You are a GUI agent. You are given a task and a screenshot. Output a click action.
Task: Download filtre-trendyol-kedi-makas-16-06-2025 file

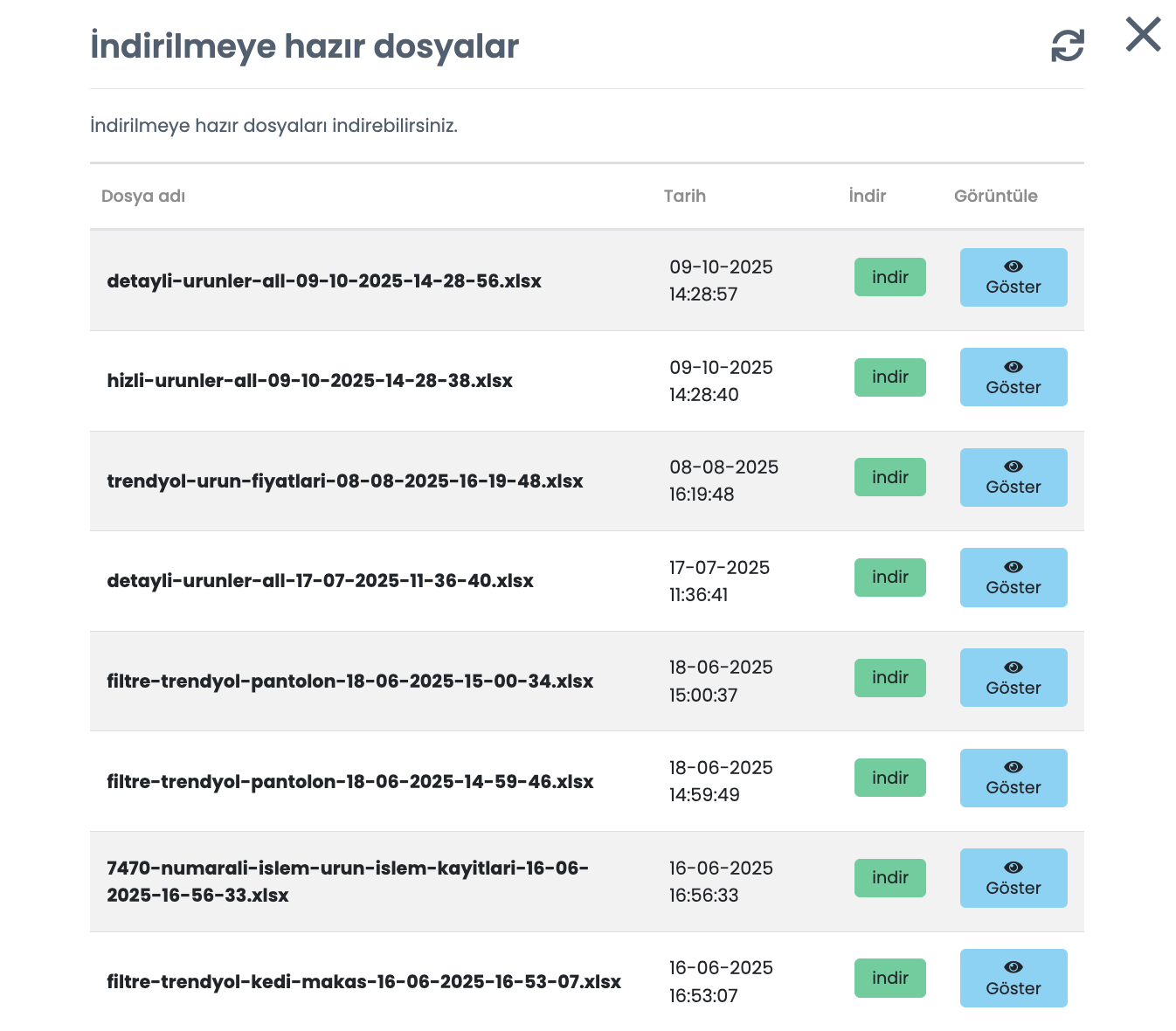tap(890, 978)
